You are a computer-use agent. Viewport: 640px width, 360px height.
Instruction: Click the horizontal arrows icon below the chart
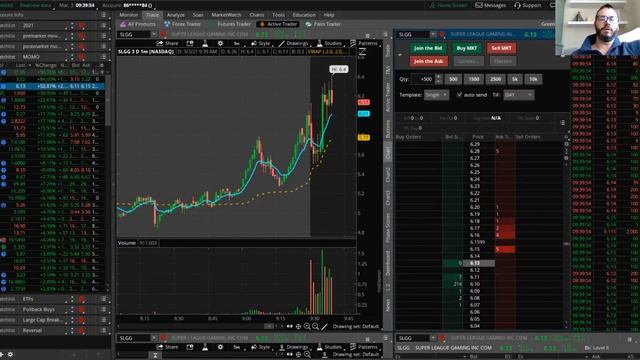click(x=290, y=327)
